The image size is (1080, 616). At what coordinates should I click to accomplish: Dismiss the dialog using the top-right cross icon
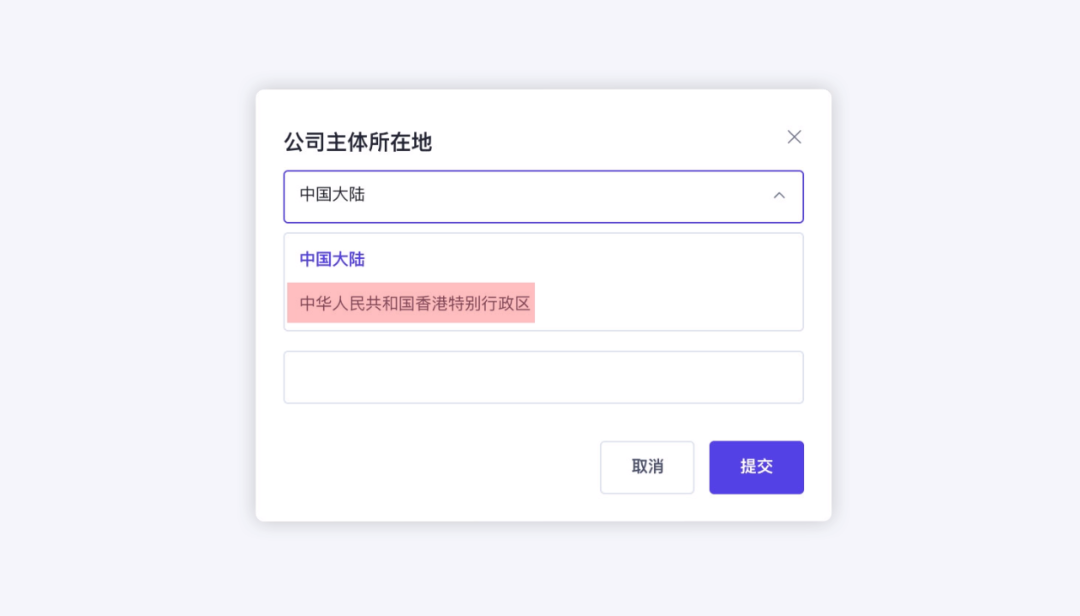point(794,137)
